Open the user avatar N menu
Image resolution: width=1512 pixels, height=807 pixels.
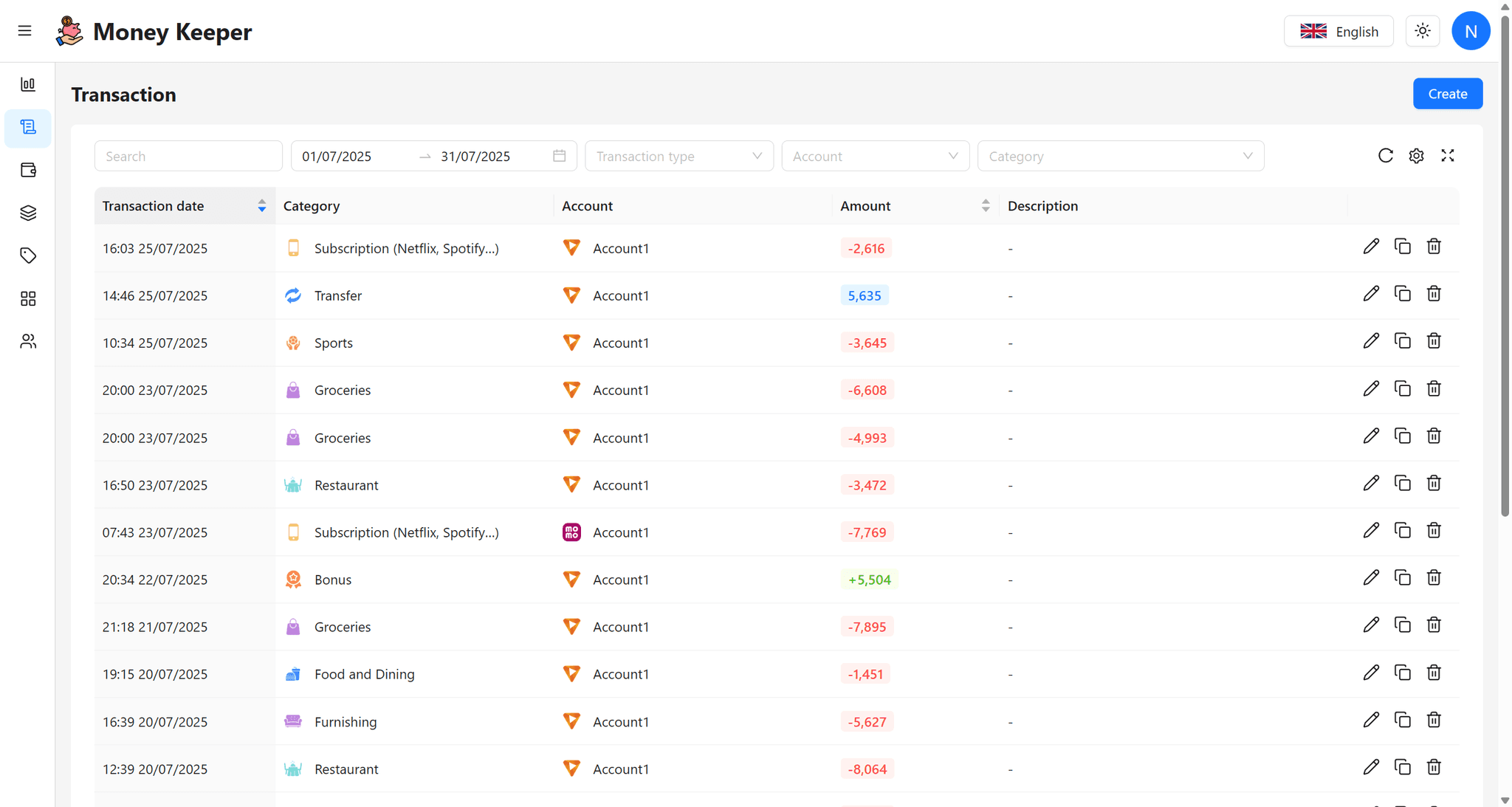pyautogui.click(x=1470, y=31)
